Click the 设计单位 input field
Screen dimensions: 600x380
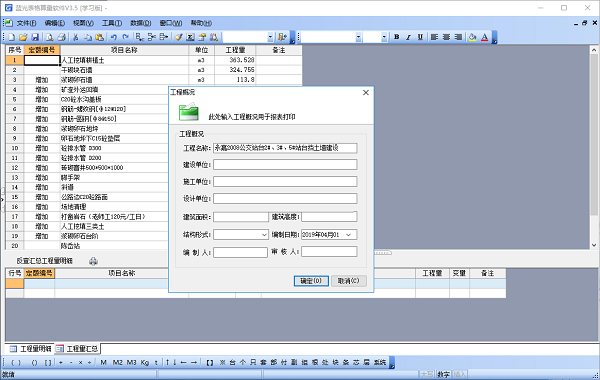tap(285, 199)
